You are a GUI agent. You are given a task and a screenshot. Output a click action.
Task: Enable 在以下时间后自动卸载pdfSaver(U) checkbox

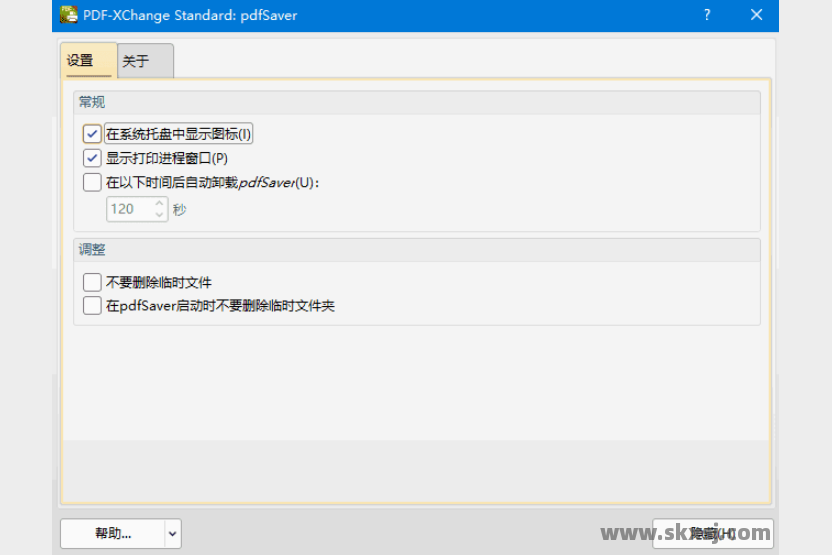click(x=92, y=183)
